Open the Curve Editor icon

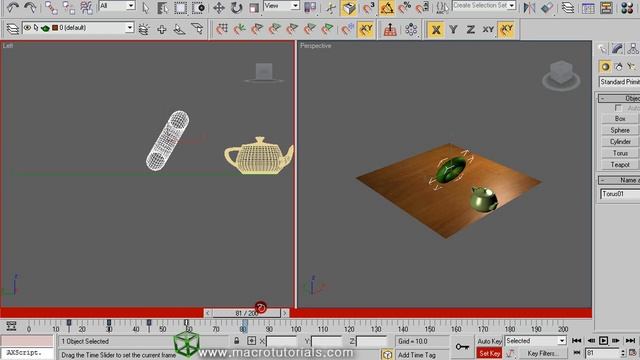588,7
